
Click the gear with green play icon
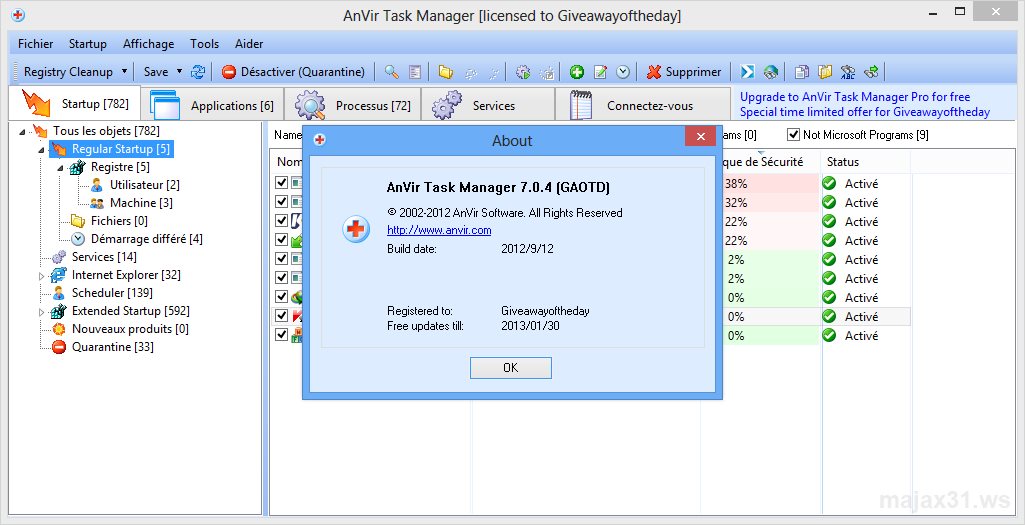tap(523, 72)
